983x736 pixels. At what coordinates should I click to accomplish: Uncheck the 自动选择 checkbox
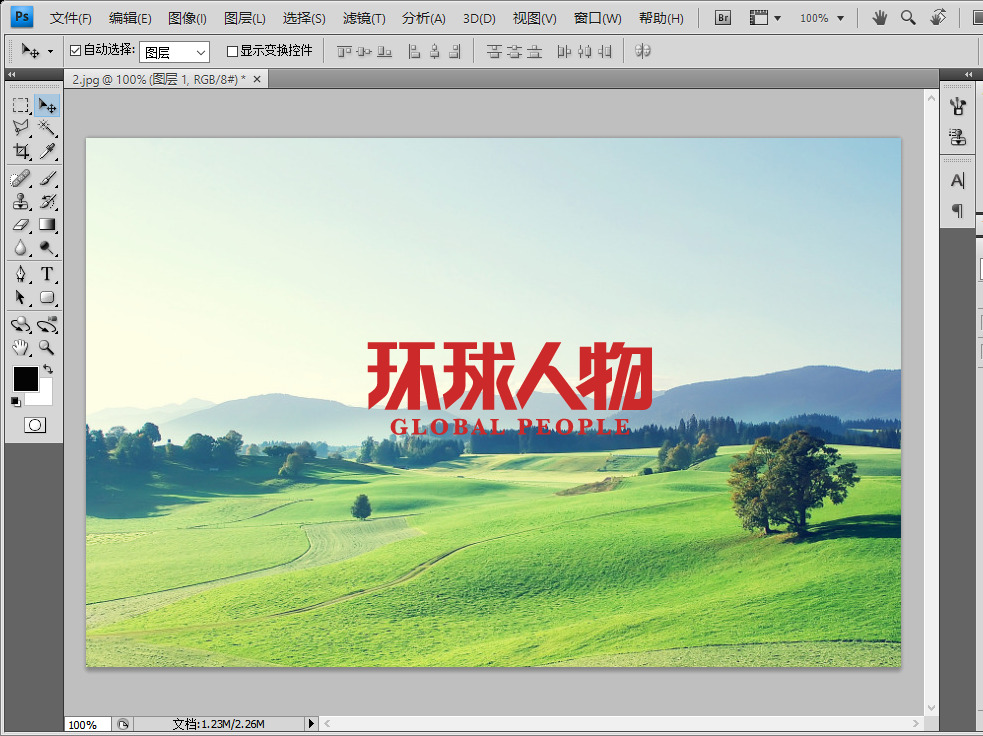pos(76,51)
